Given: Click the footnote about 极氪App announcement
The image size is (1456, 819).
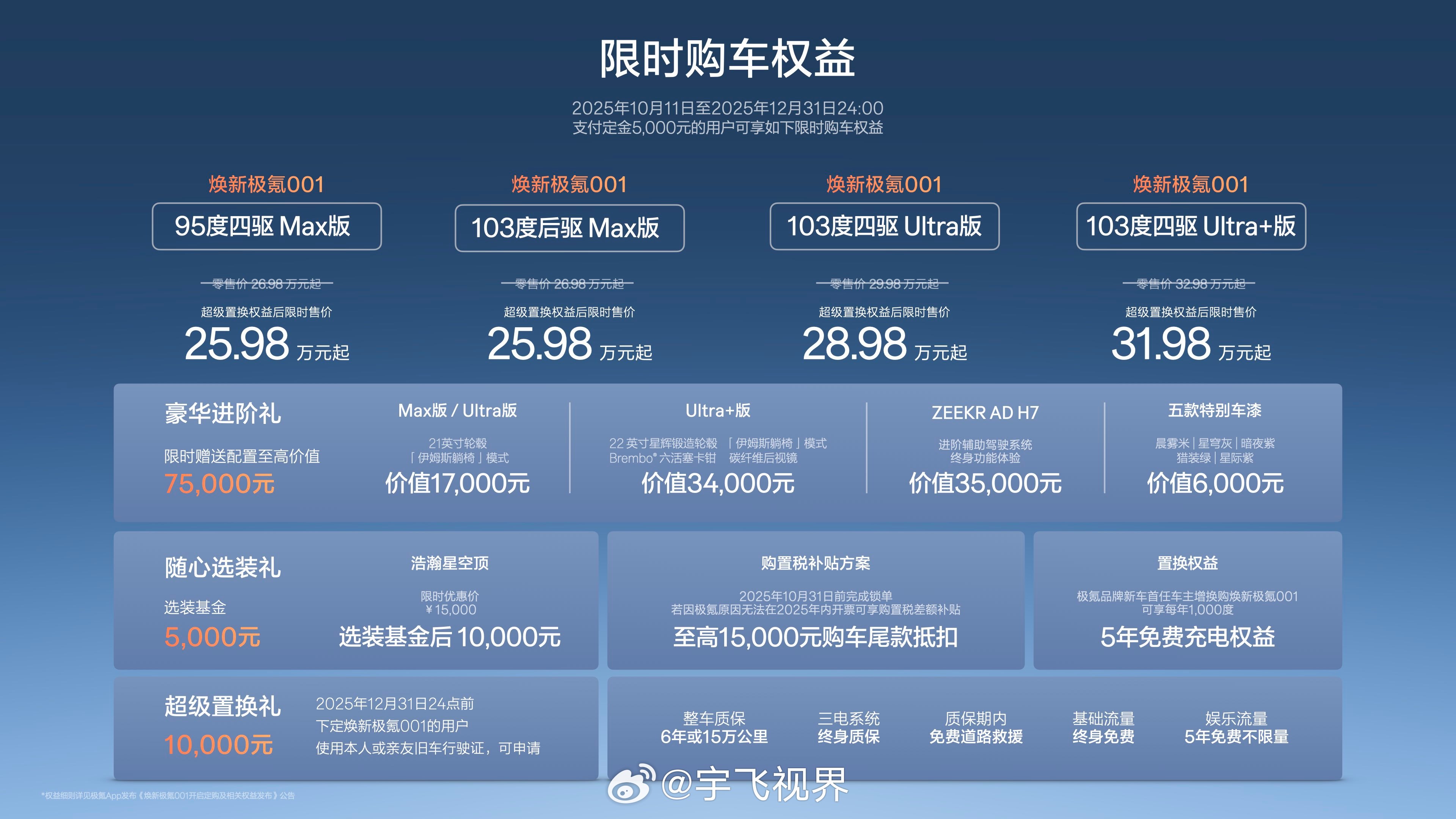Looking at the screenshot, I should (168, 795).
